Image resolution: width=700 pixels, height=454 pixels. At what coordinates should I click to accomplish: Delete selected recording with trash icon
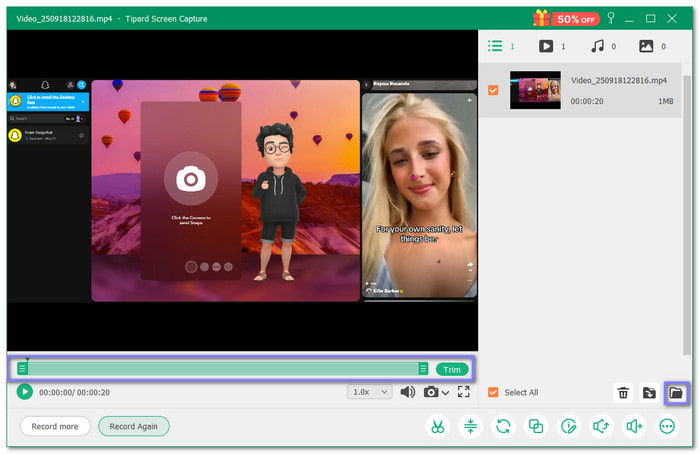[623, 393]
